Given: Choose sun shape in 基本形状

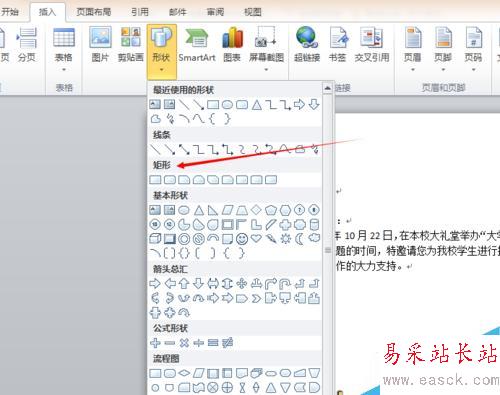Looking at the screenshot, I should coord(285,239).
